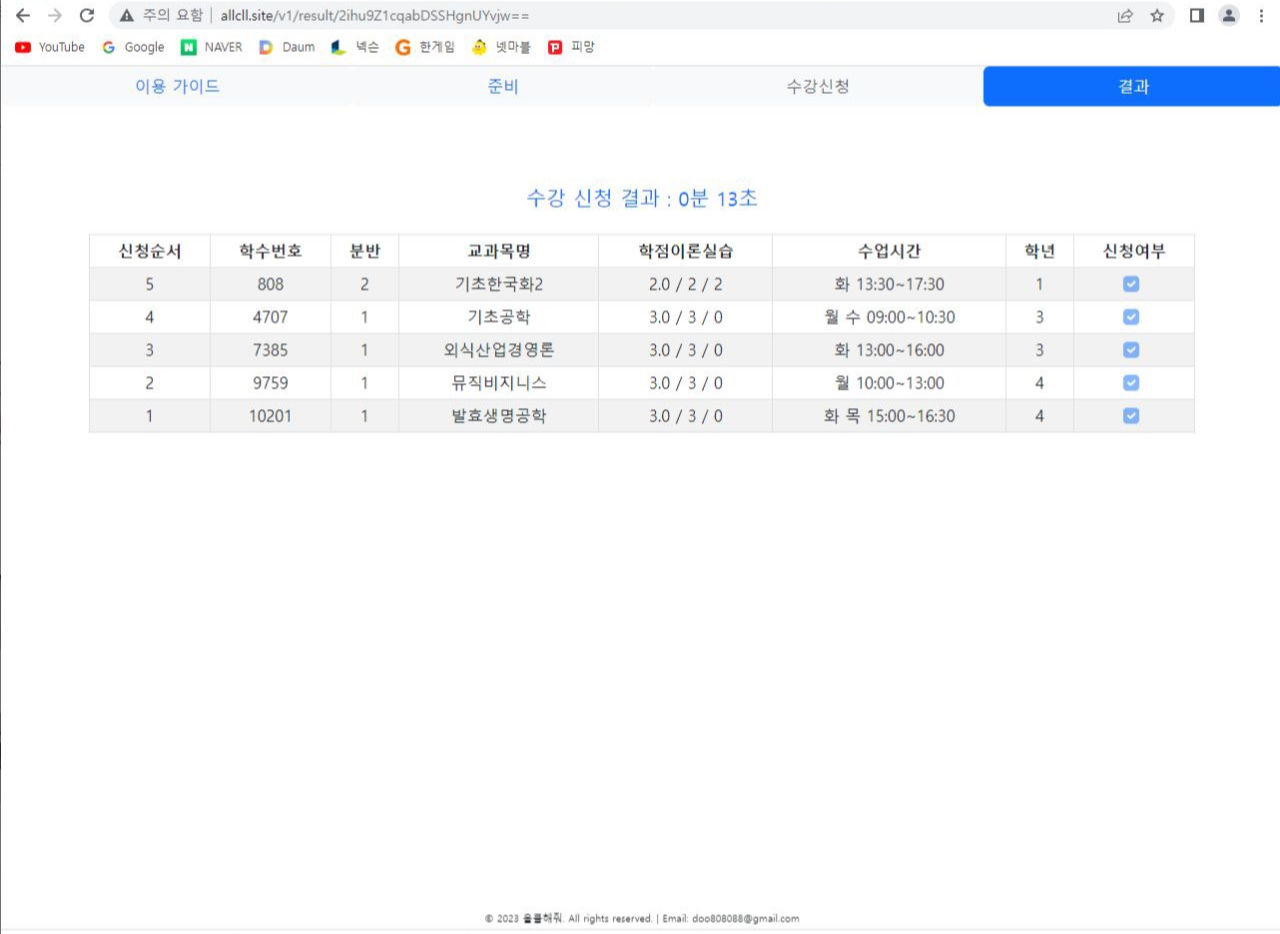This screenshot has height=934, width=1280.
Task: Click course number 808
Action: click(x=270, y=284)
